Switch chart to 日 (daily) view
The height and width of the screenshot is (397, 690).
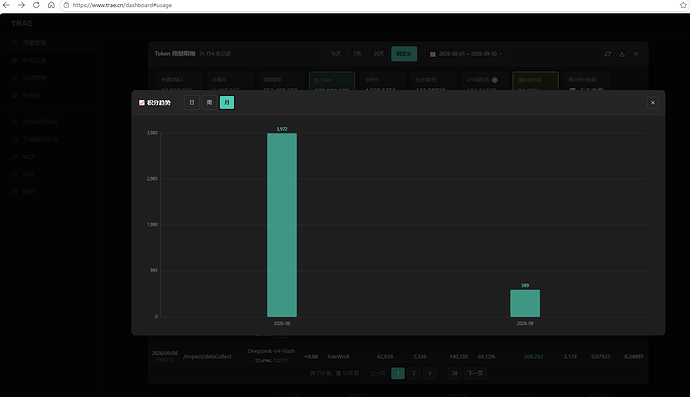[x=192, y=103]
